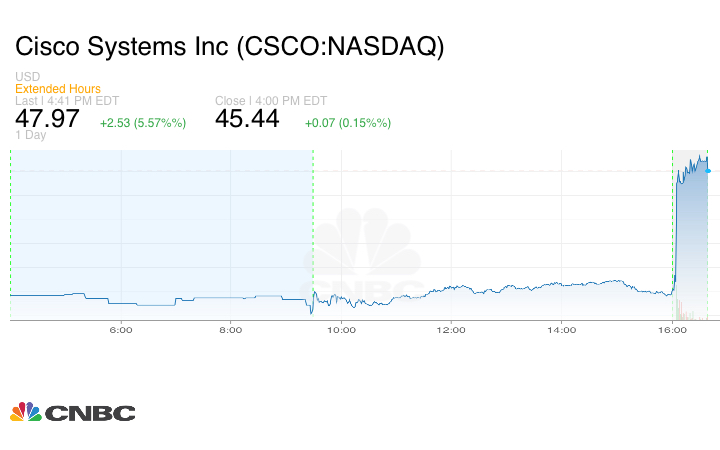
Task: Click the Cisco Systems Inc (CSCO:NASDAQ) title
Action: (x=229, y=47)
